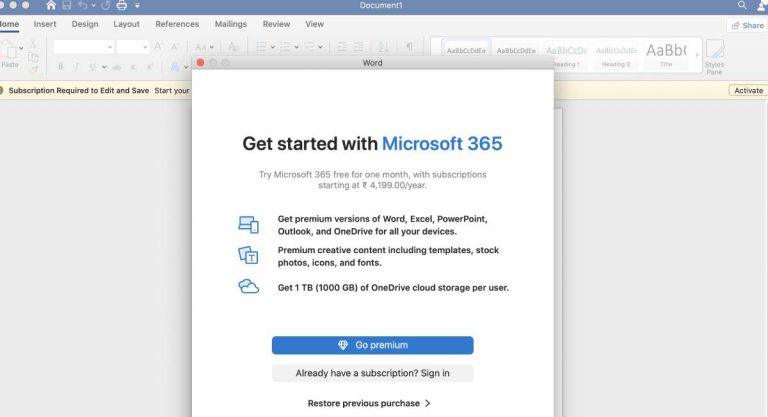Open the Underline style dropdown arrow

[104, 67]
